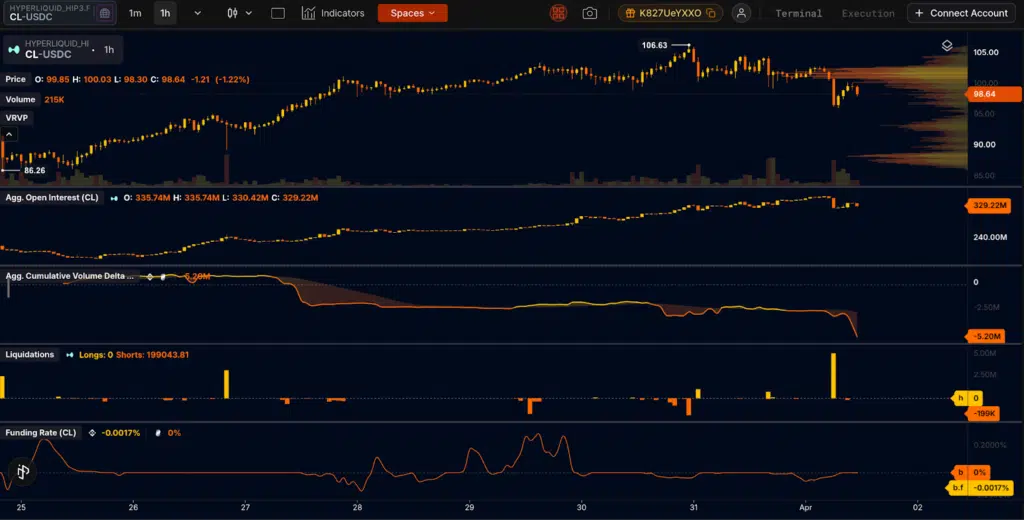Click the fullscreen rectangle icon in toolbar
Viewport: 1024px width, 520px height.
click(x=278, y=13)
